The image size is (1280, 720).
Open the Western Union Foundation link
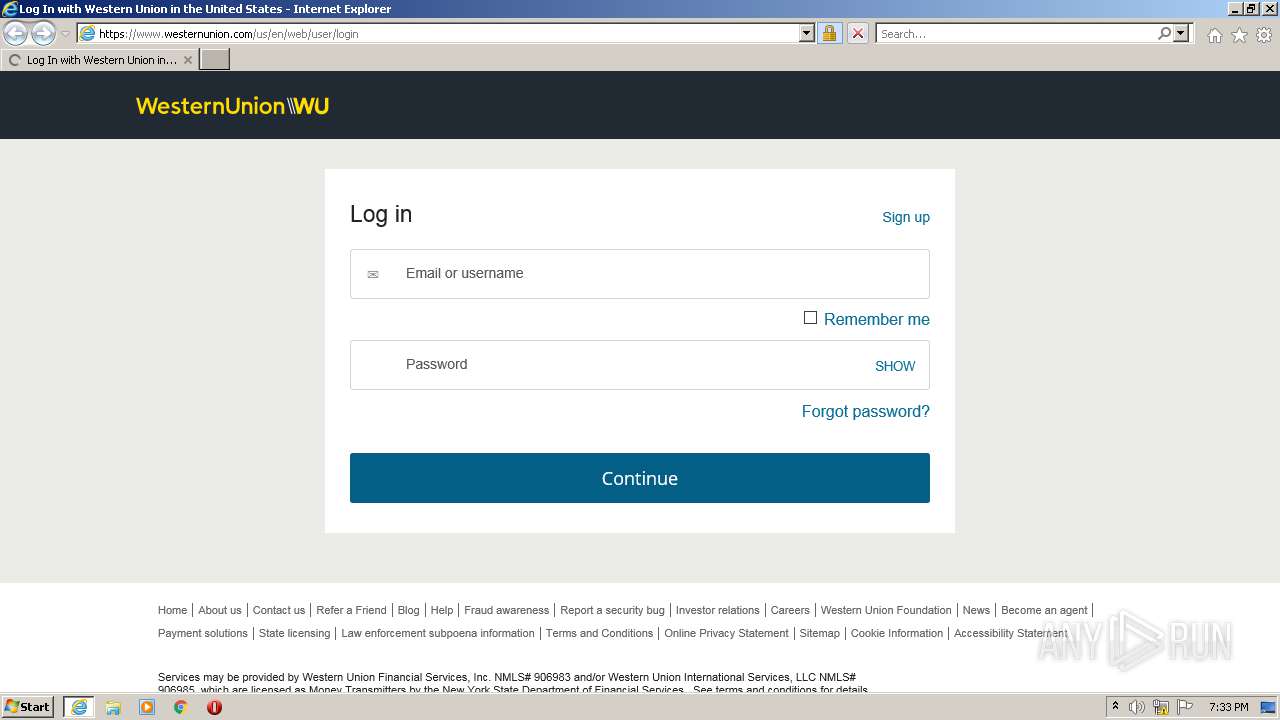pyautogui.click(x=886, y=610)
